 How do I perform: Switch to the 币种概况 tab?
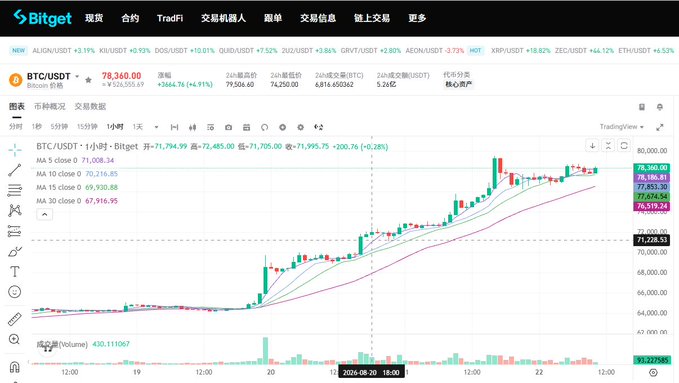[50, 107]
